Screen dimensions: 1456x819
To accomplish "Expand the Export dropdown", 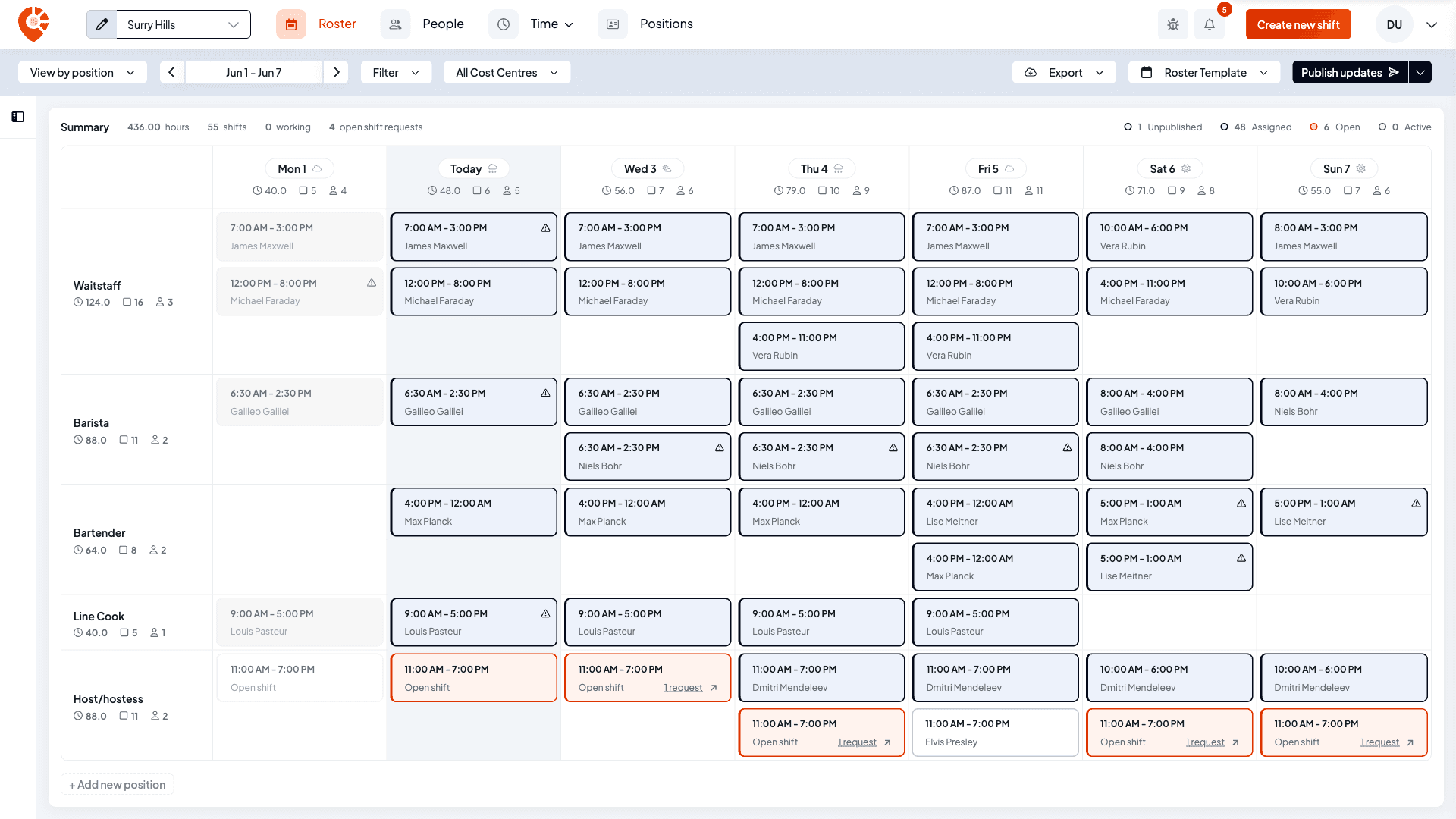I will click(1064, 72).
